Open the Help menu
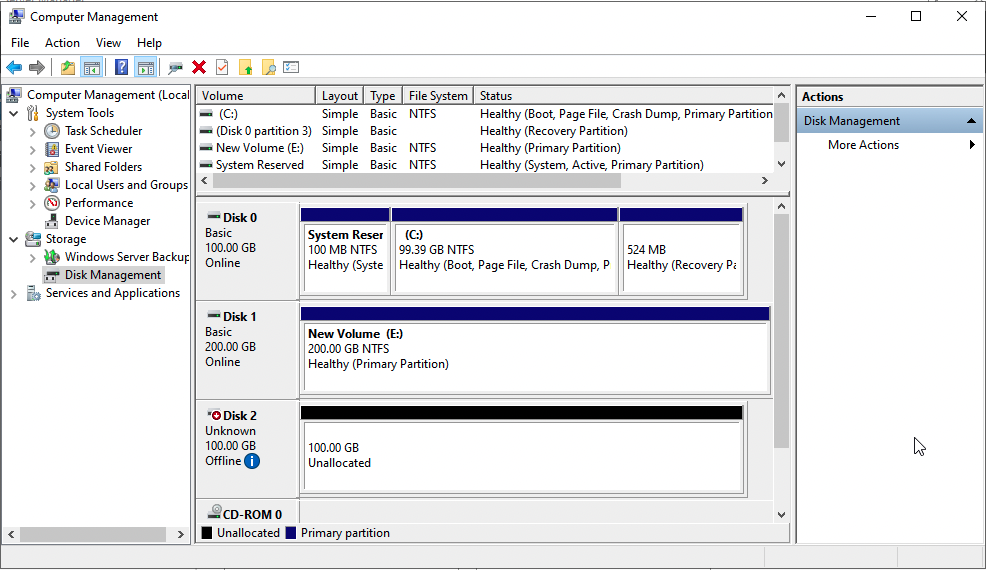The height and width of the screenshot is (570, 986). 149,43
